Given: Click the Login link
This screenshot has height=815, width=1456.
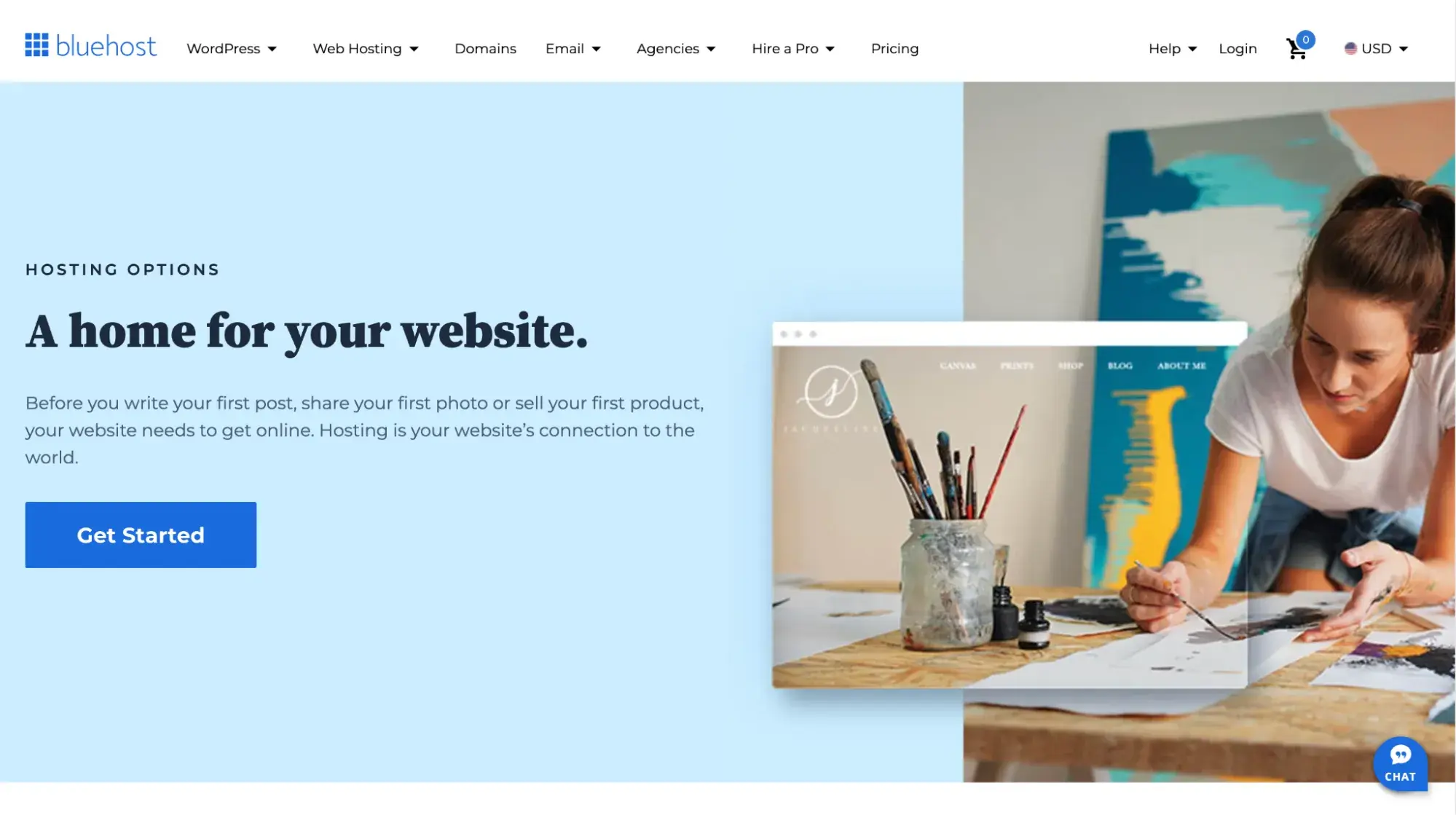Looking at the screenshot, I should 1238,48.
